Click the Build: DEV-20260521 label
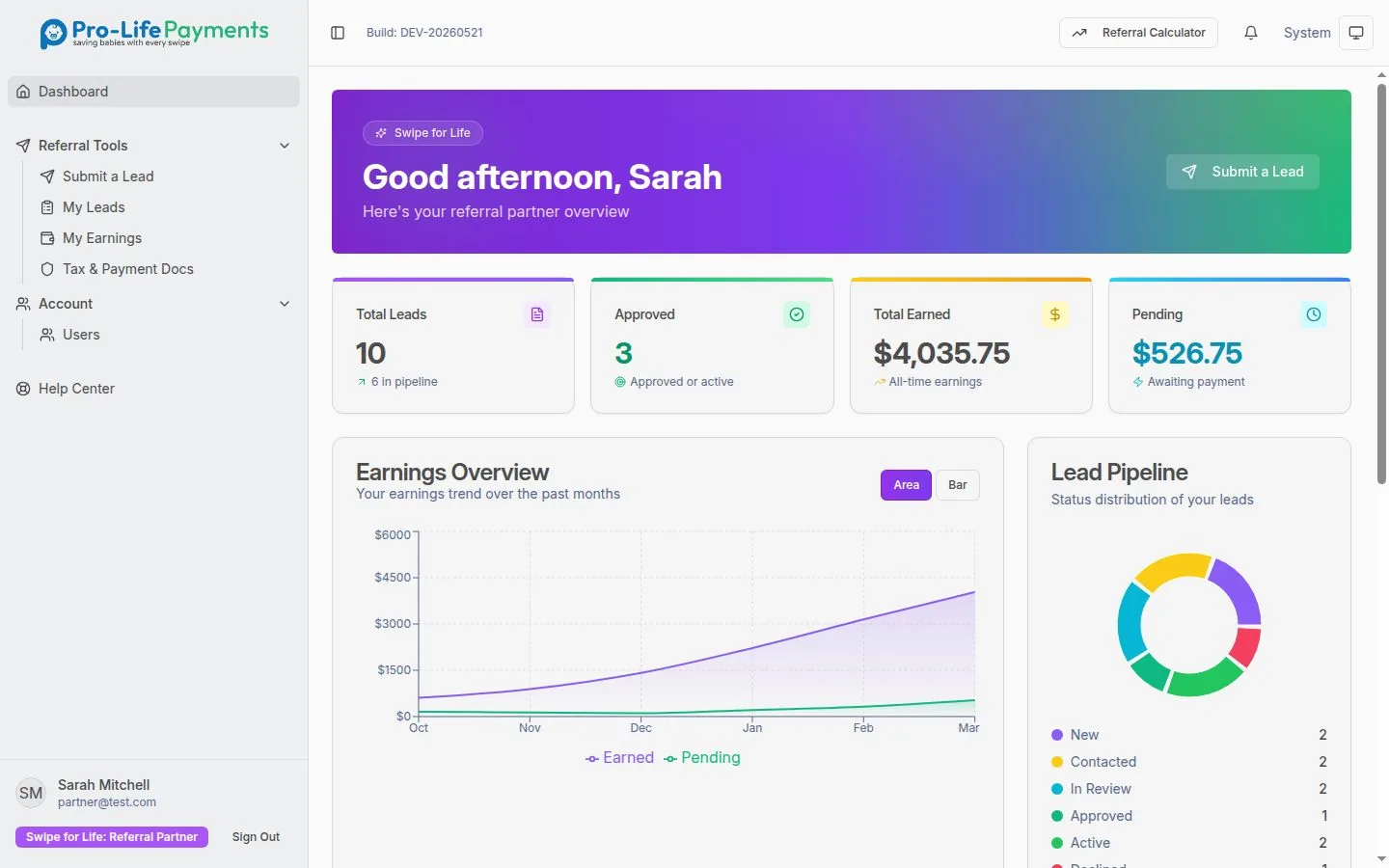The image size is (1389, 868). (x=424, y=33)
